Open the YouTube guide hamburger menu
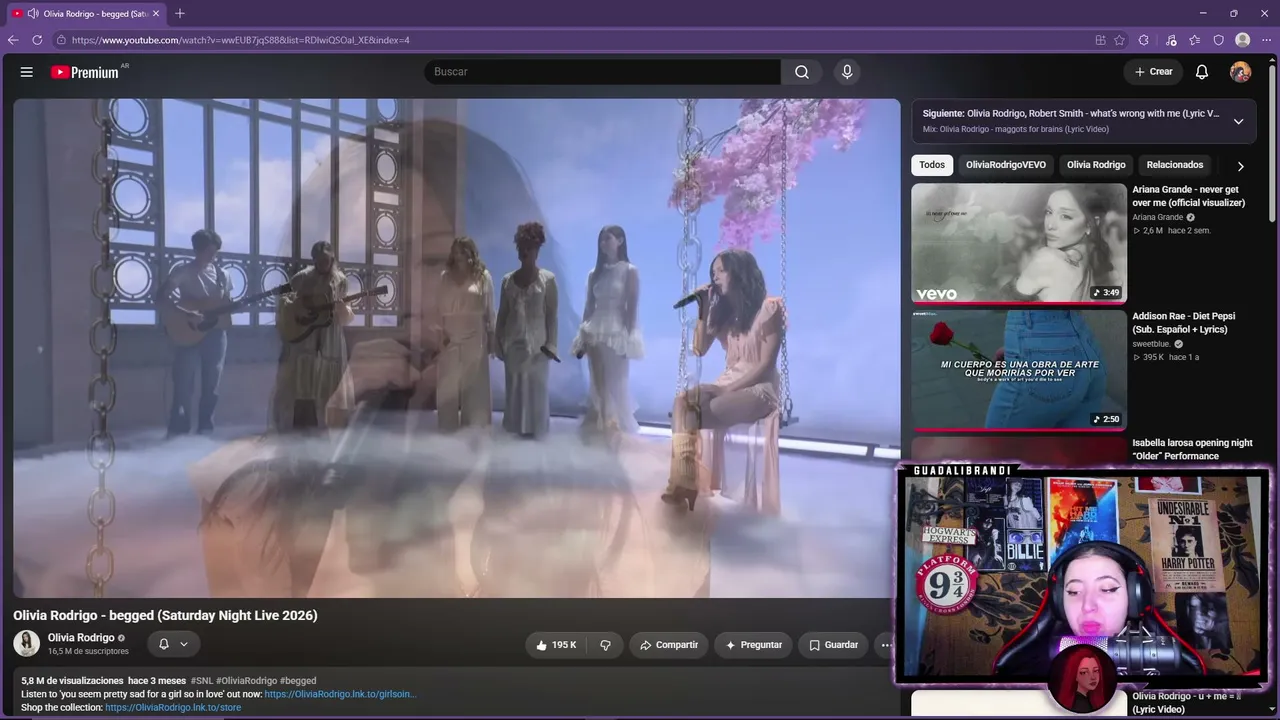The width and height of the screenshot is (1280, 720). coord(27,72)
